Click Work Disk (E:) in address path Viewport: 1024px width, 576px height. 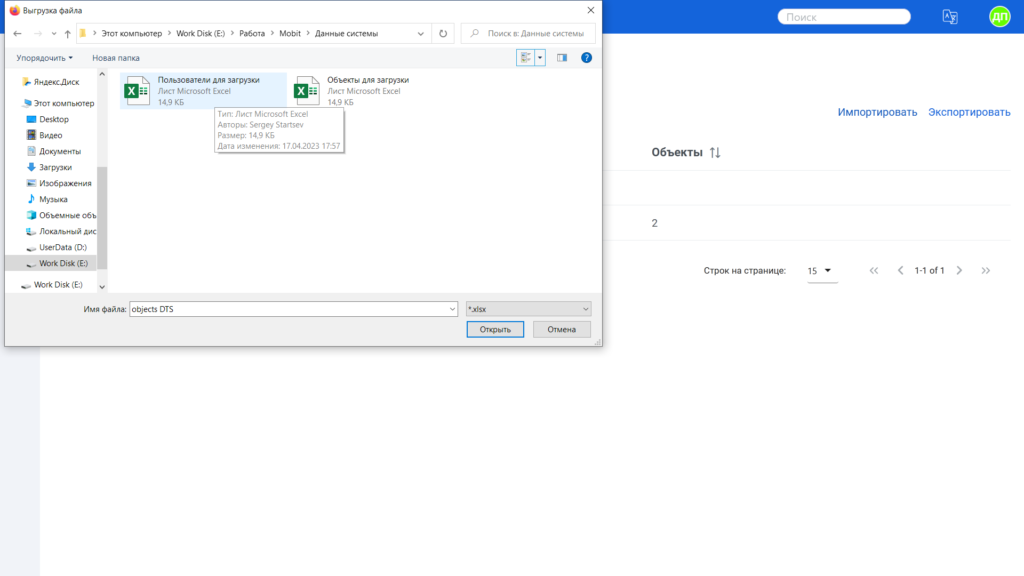pyautogui.click(x=200, y=33)
